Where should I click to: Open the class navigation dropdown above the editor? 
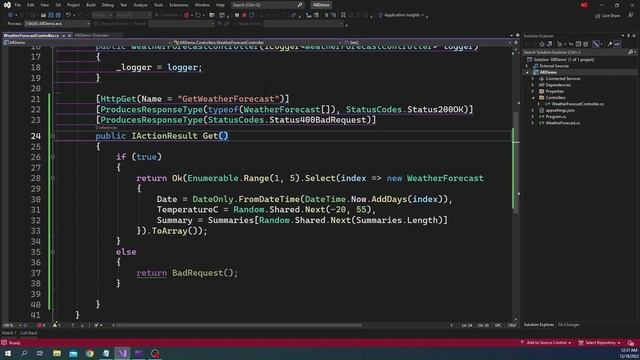259,42
